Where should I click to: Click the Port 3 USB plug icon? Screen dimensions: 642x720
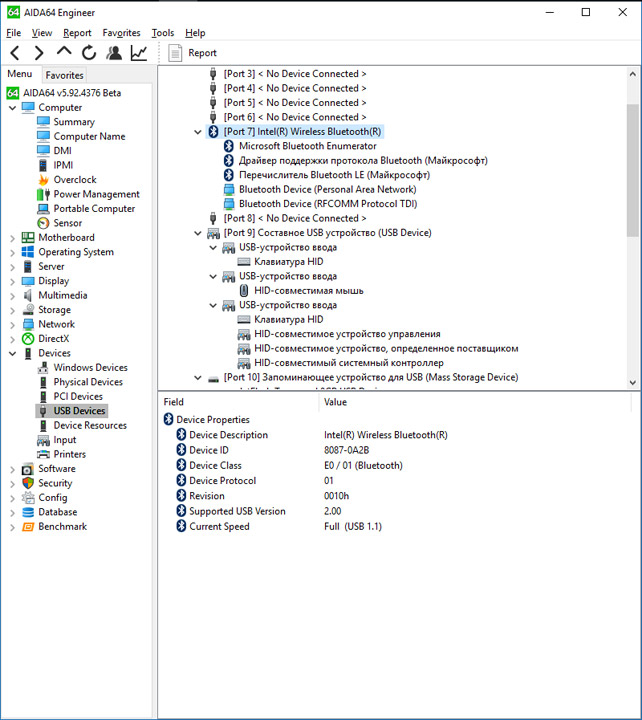point(213,74)
